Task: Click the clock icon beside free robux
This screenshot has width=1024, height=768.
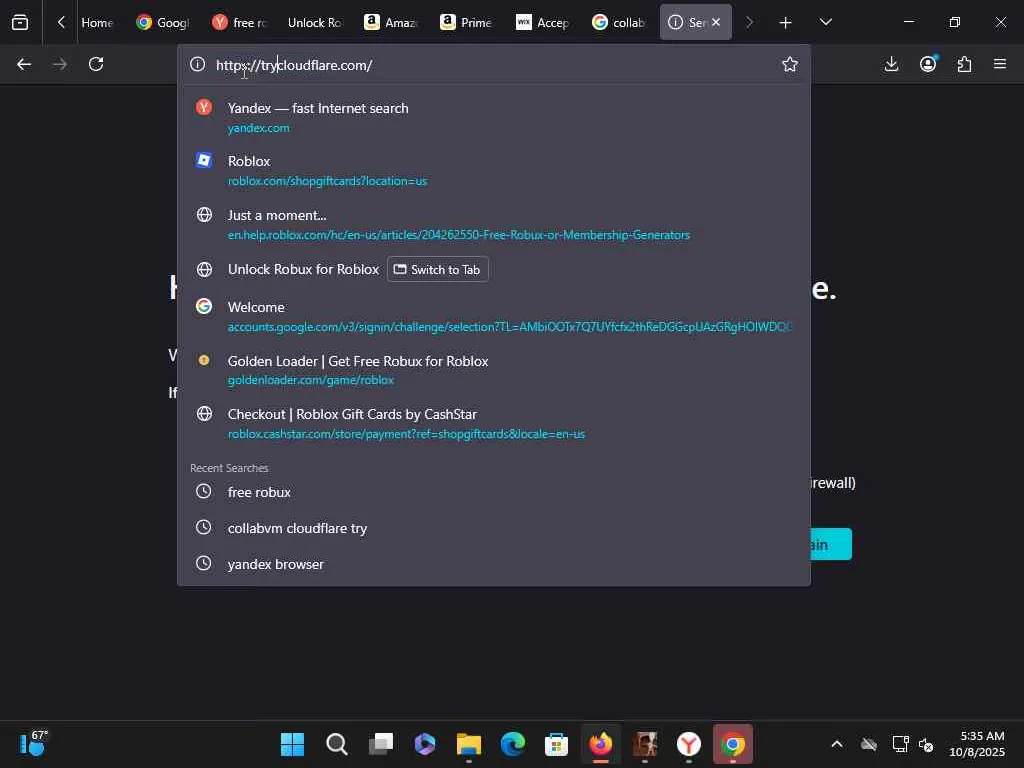Action: 204,491
